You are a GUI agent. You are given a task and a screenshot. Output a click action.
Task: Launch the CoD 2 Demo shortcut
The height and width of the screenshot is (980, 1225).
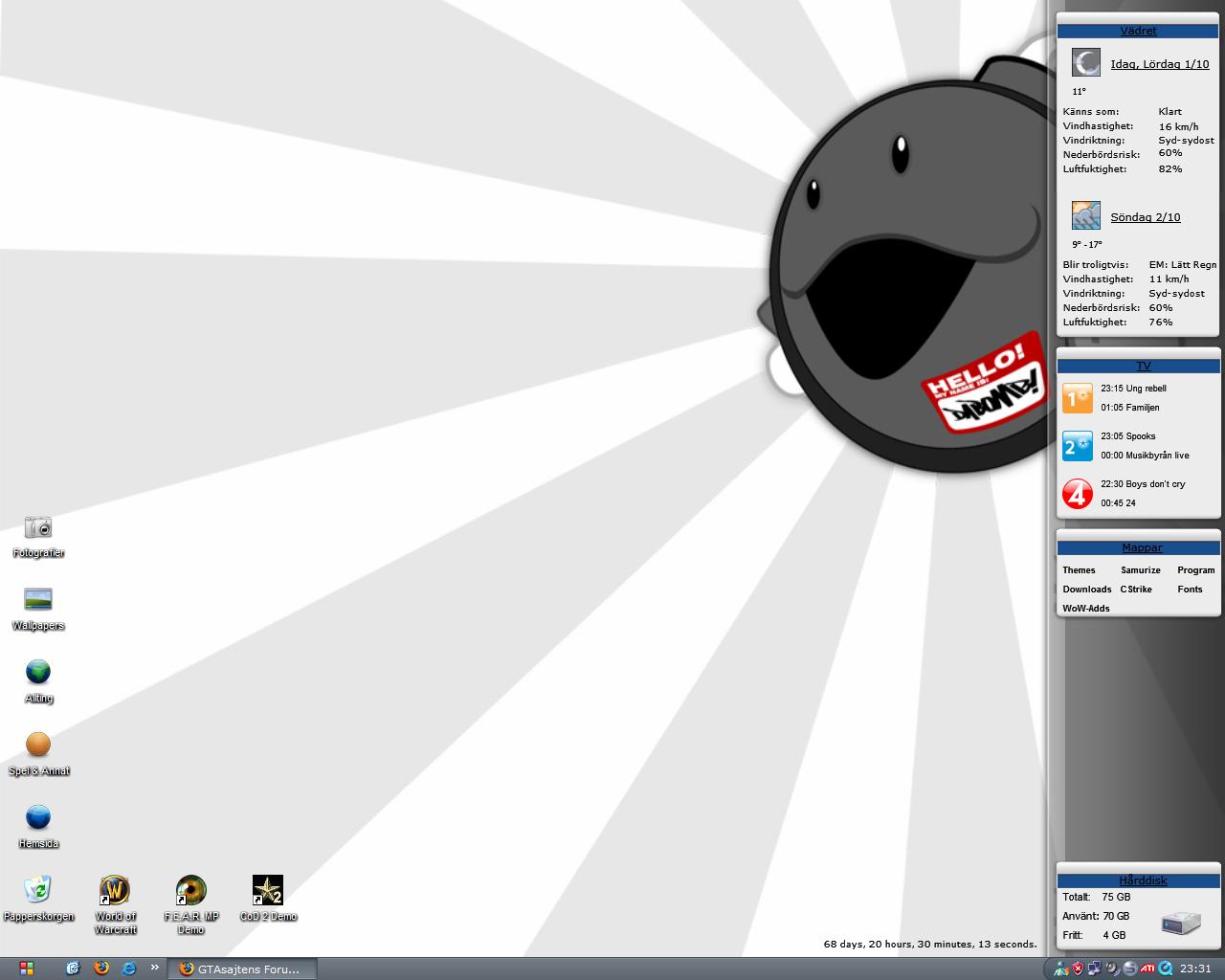coord(268,891)
